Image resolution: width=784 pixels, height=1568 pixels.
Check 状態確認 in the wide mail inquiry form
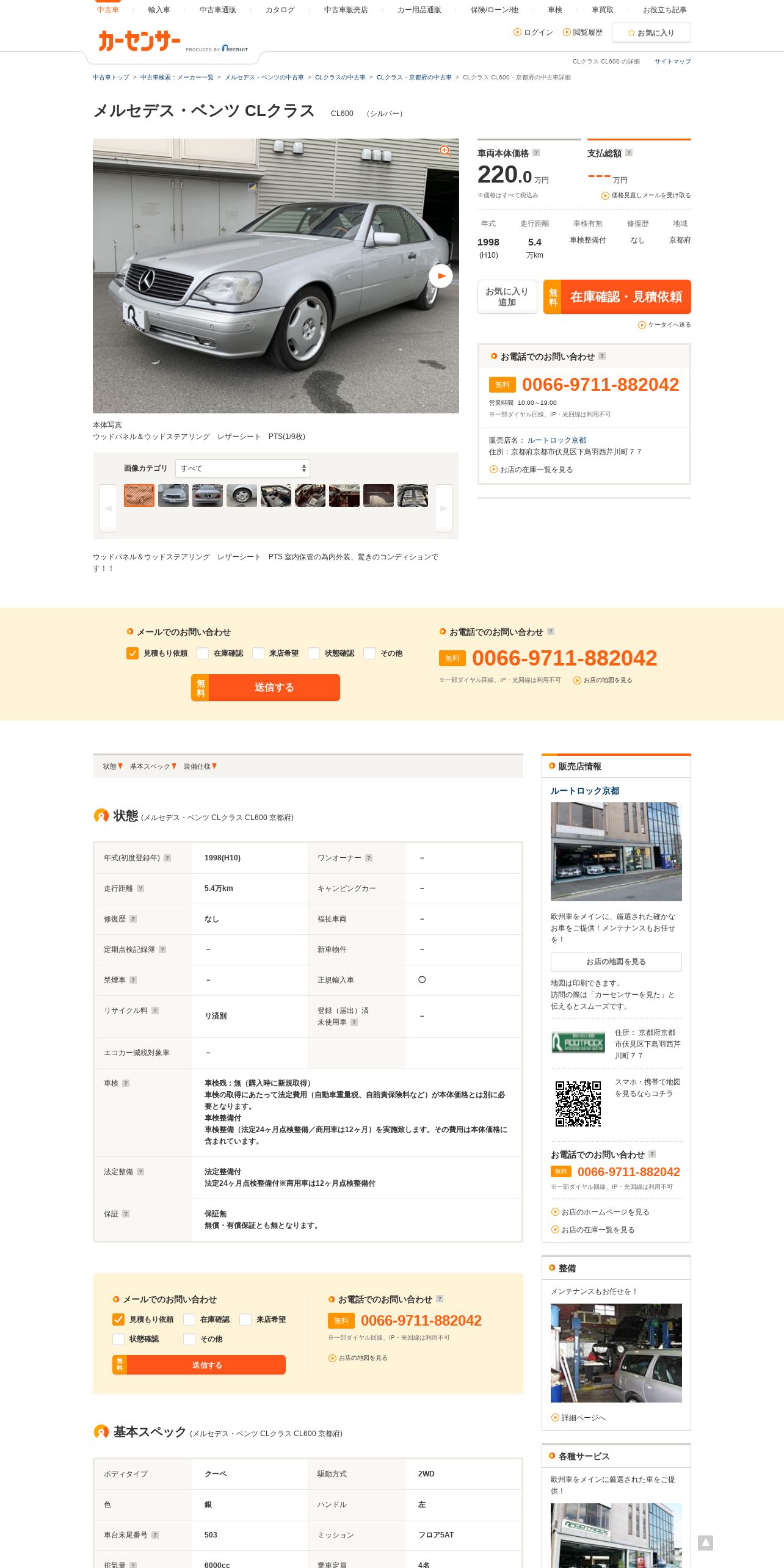(314, 653)
